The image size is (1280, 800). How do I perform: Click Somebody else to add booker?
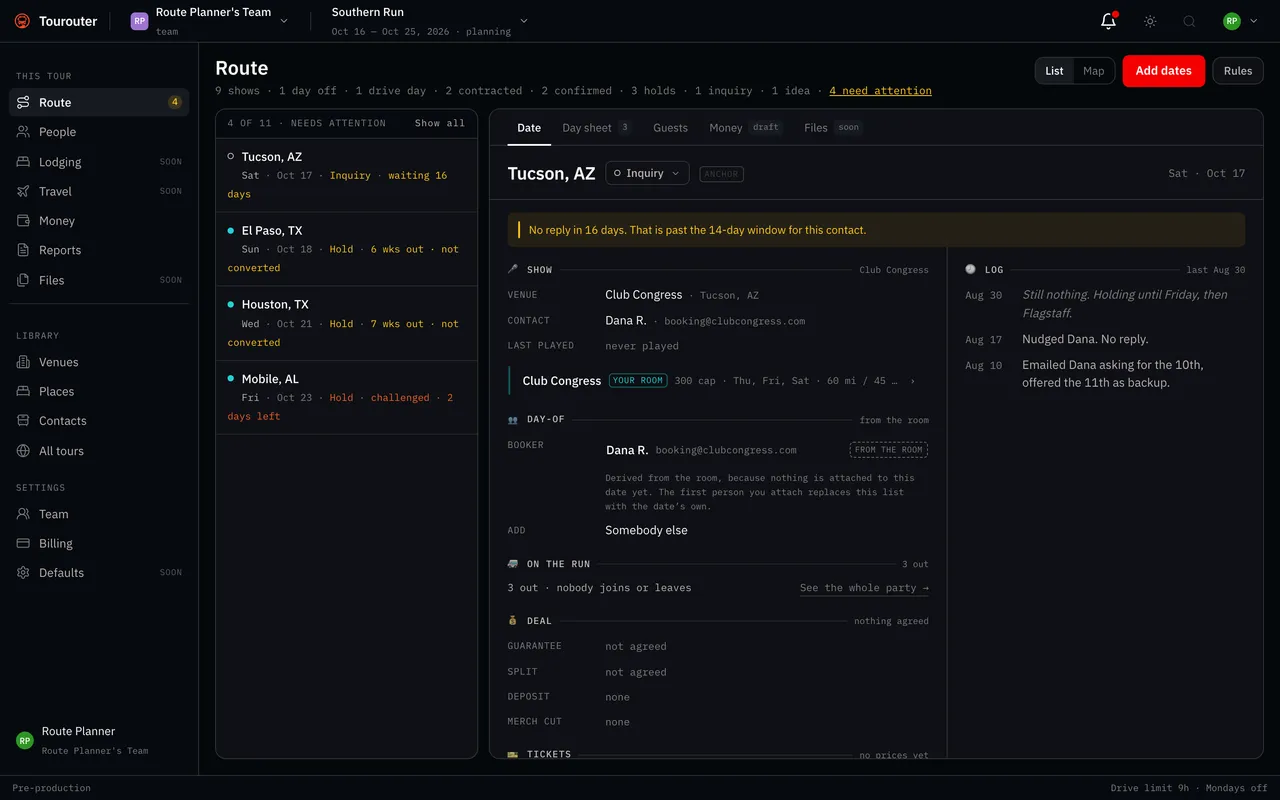pos(646,530)
